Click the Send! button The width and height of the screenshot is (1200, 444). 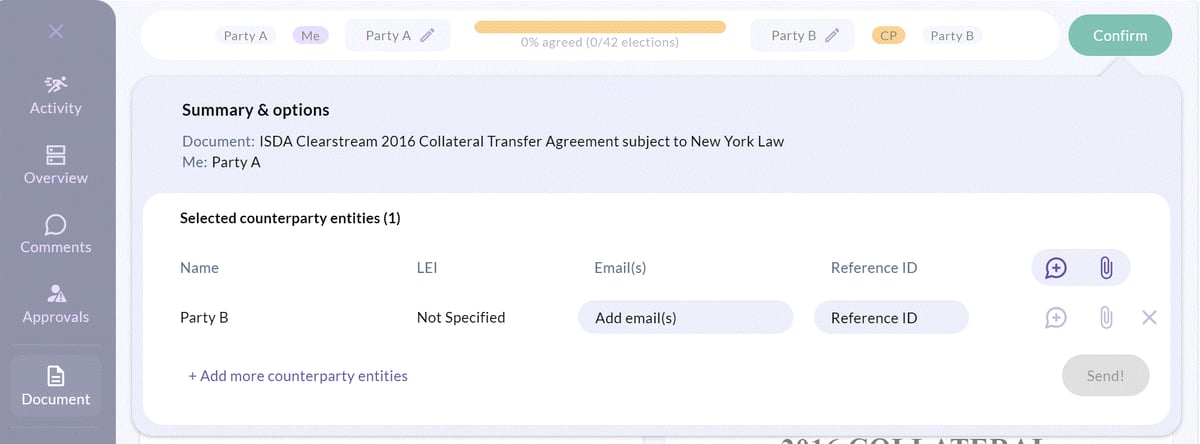click(1105, 376)
